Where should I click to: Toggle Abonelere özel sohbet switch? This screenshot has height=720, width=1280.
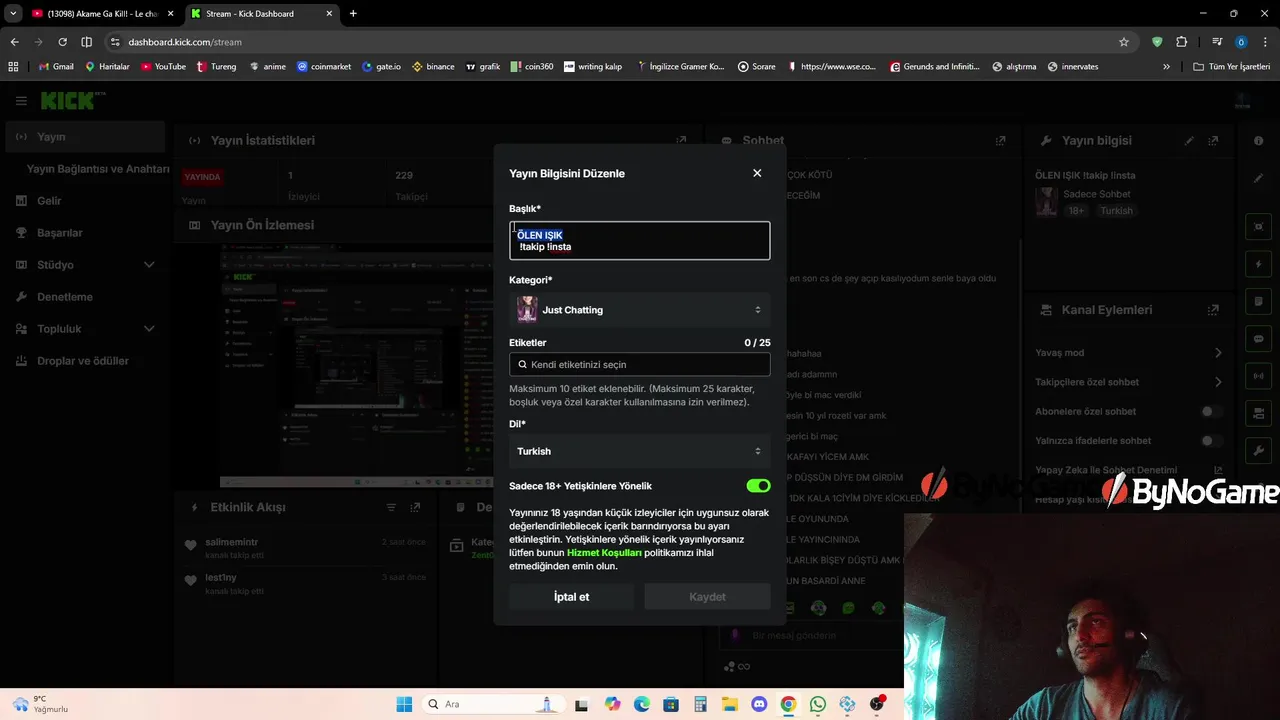pos(1211,411)
